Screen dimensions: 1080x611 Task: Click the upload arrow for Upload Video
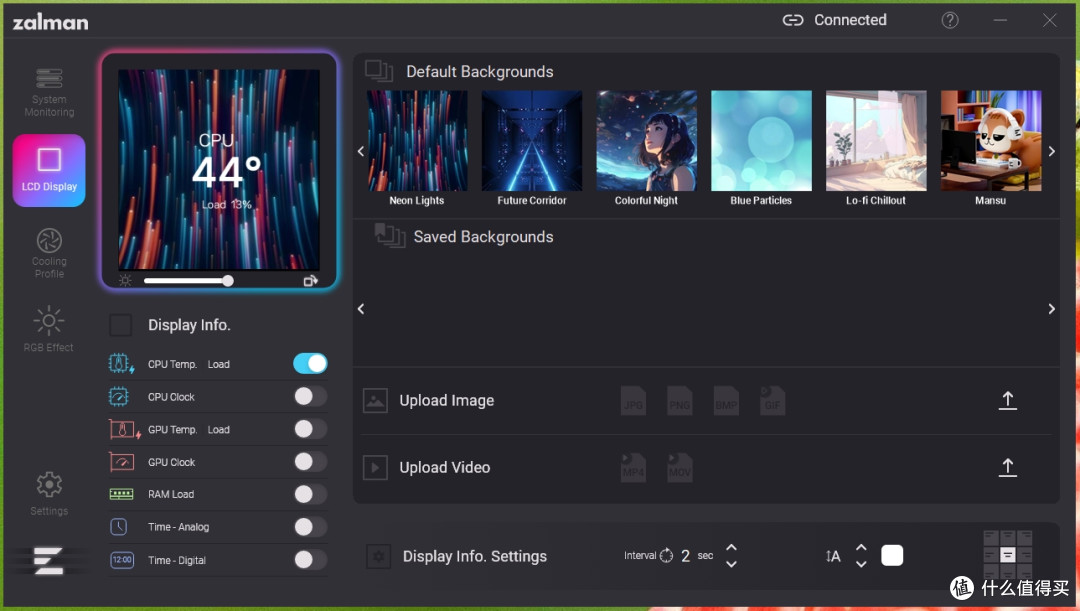coord(1008,467)
